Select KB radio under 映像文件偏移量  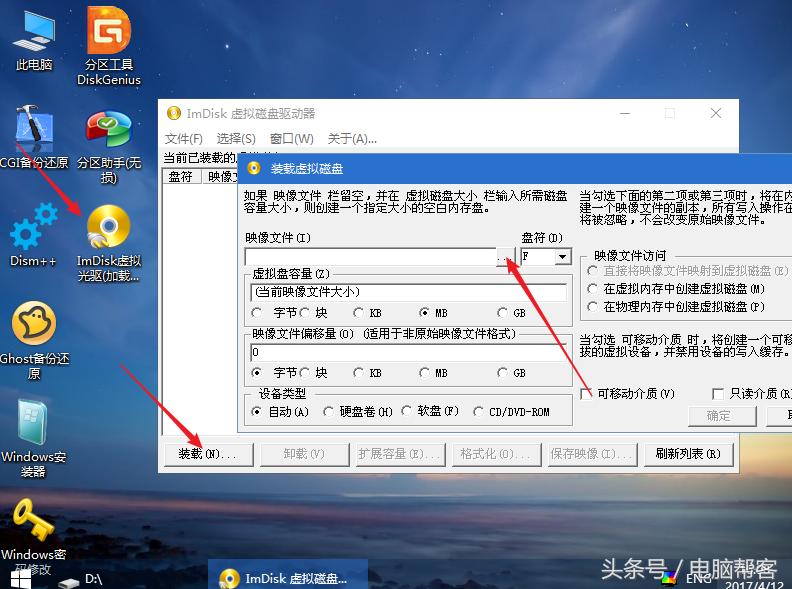pos(359,373)
